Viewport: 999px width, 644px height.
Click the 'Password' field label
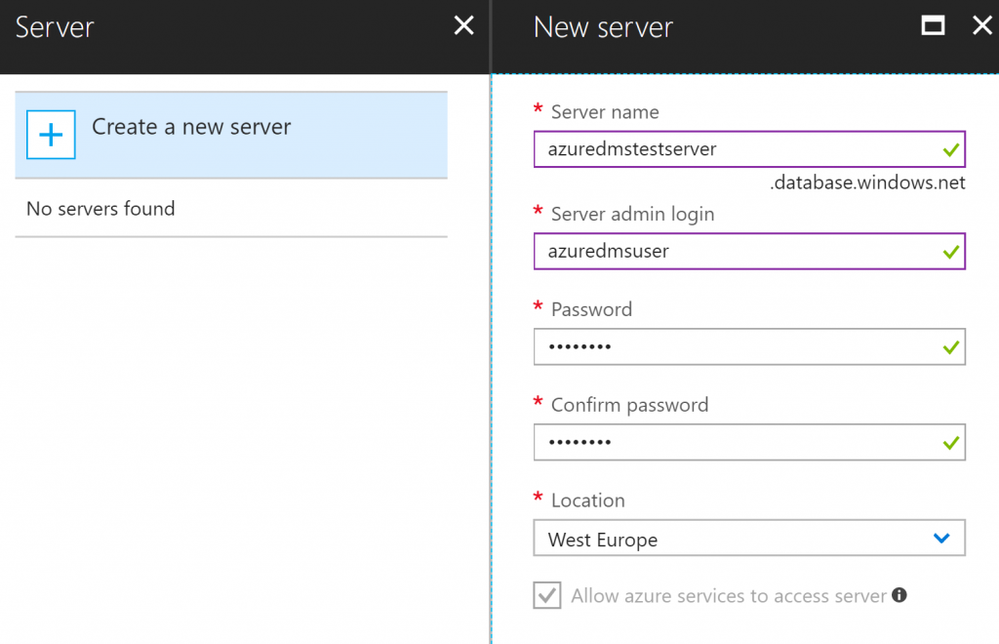click(591, 310)
